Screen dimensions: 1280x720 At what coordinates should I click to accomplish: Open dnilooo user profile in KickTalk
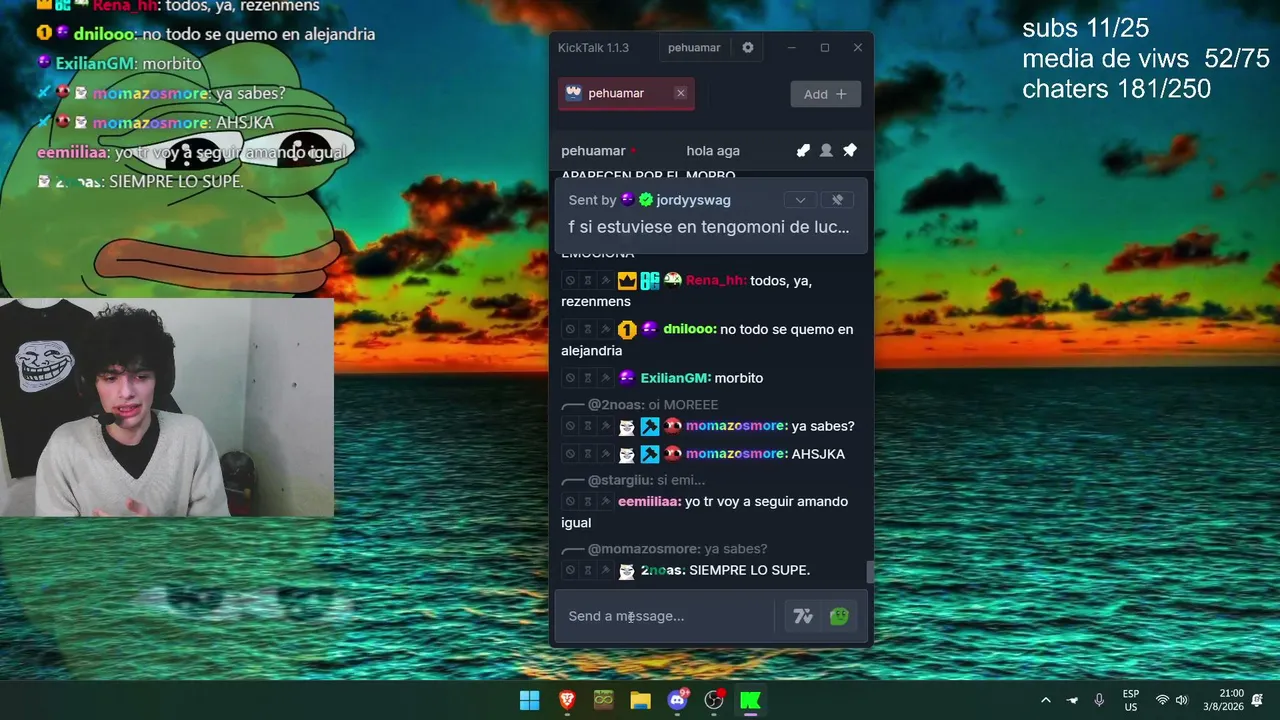(x=689, y=329)
